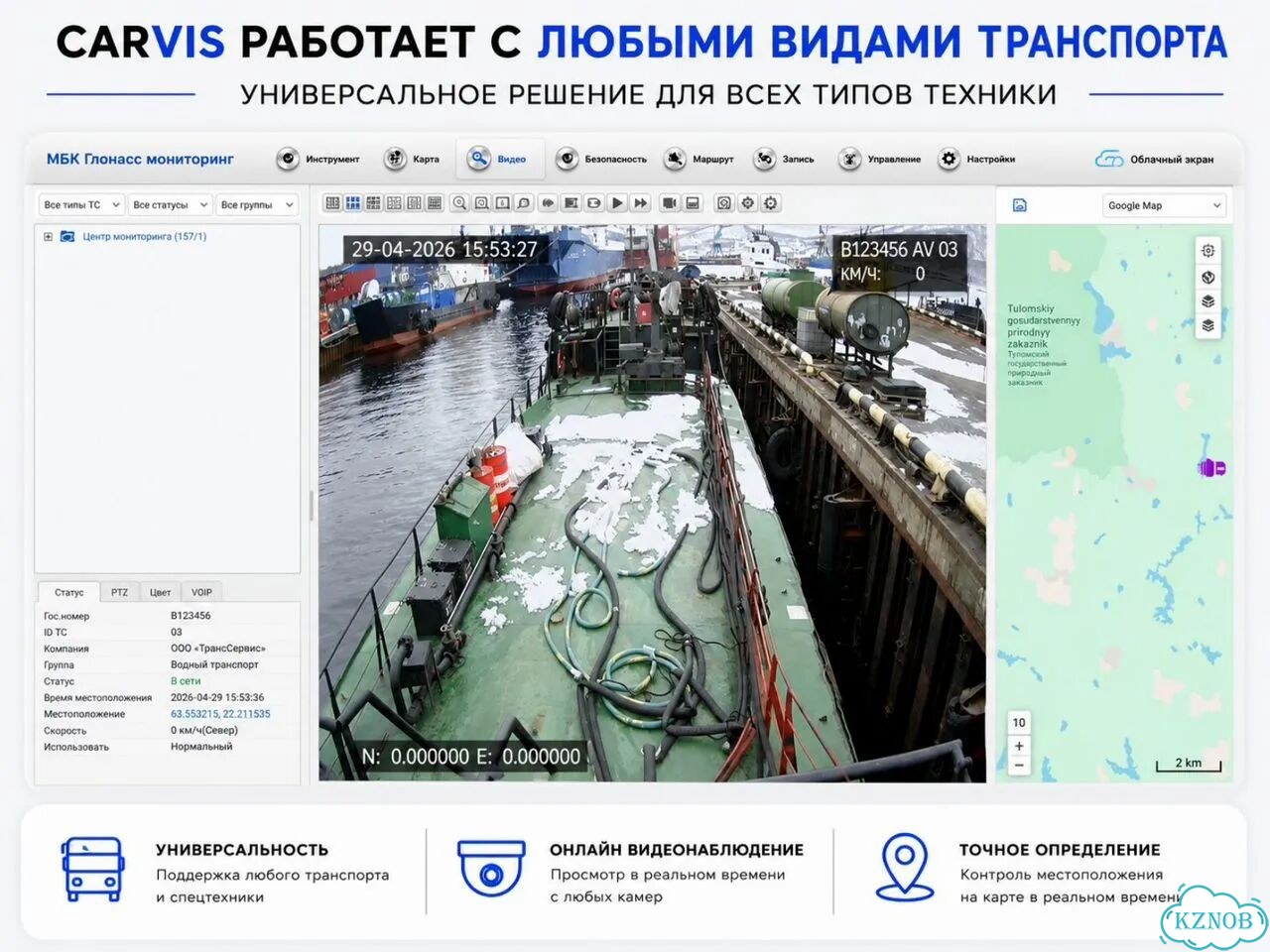
Task: Click the Нормальный usage value
Action: click(201, 747)
